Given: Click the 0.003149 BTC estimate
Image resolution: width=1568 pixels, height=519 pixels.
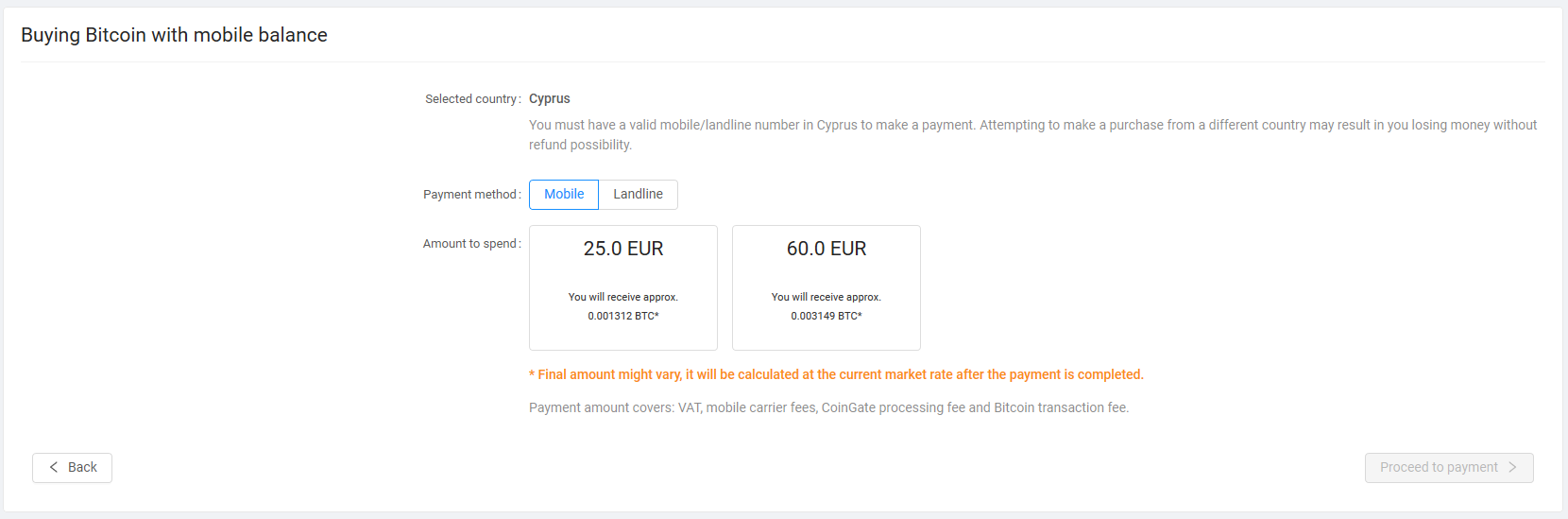Looking at the screenshot, I should point(827,316).
